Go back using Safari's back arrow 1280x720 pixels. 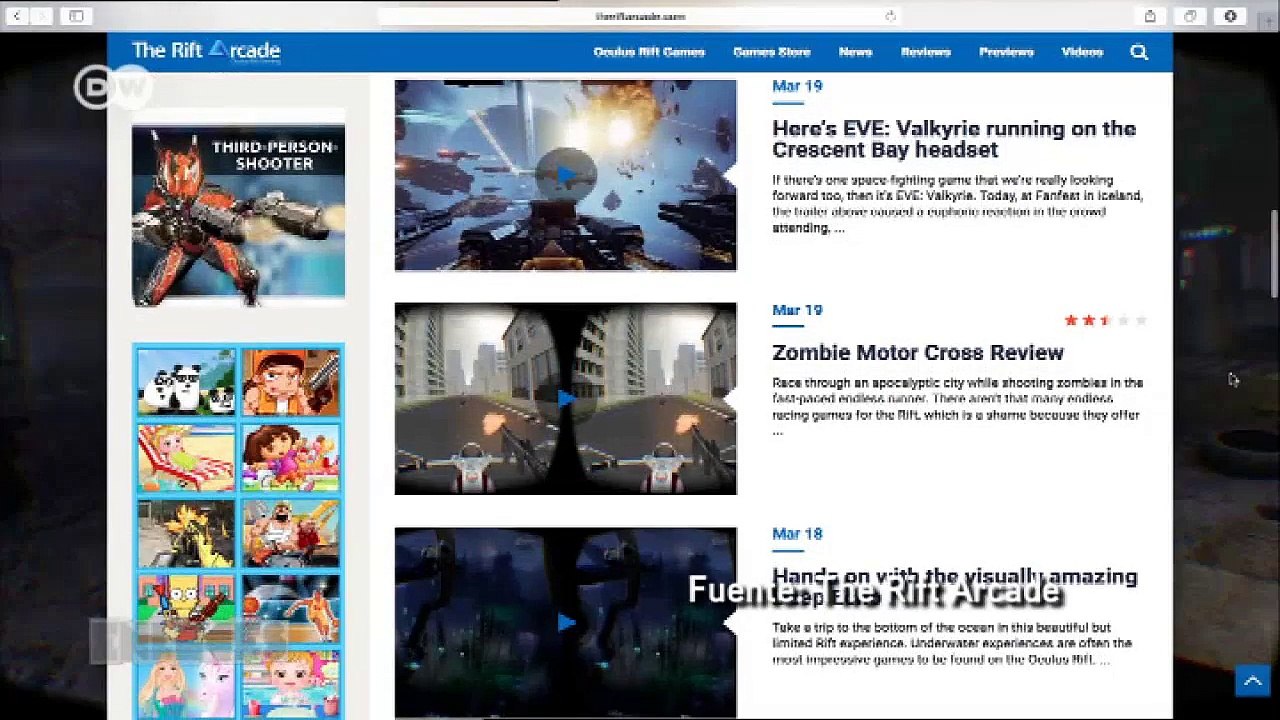point(17,16)
